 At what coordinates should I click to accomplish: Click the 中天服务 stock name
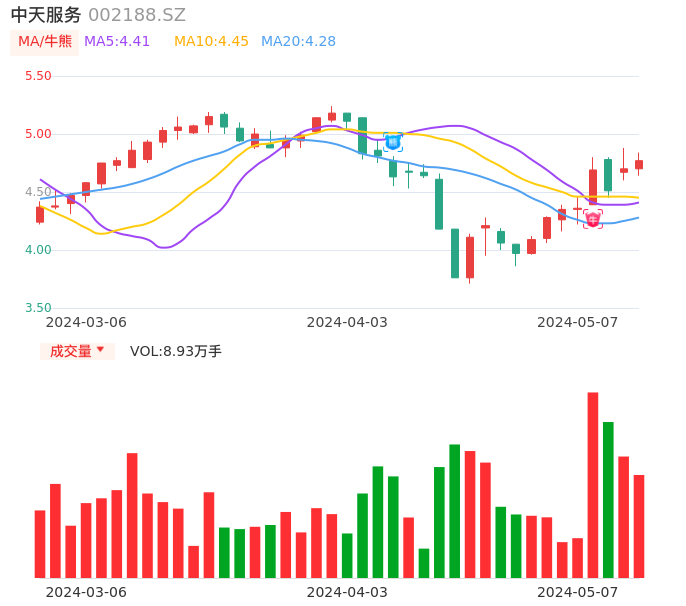(x=46, y=15)
